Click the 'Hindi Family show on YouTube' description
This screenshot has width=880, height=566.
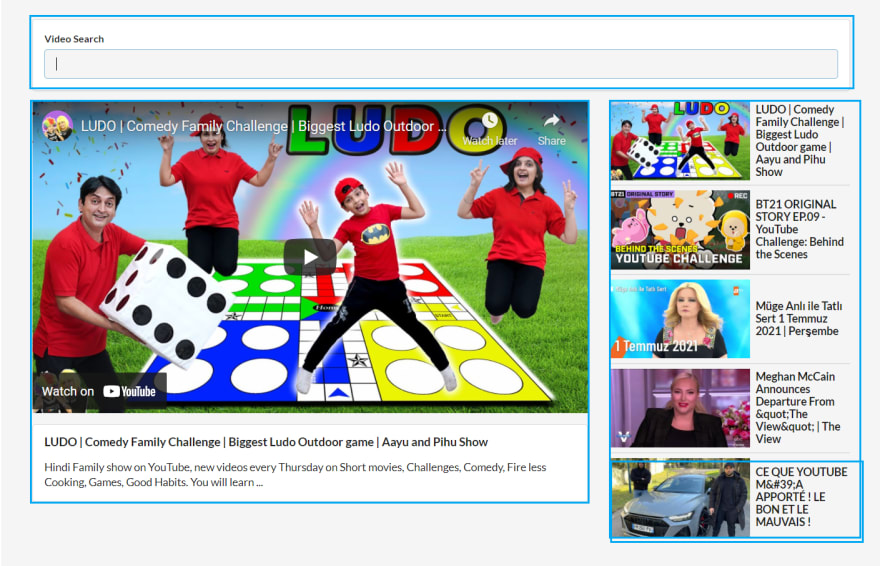tap(295, 475)
